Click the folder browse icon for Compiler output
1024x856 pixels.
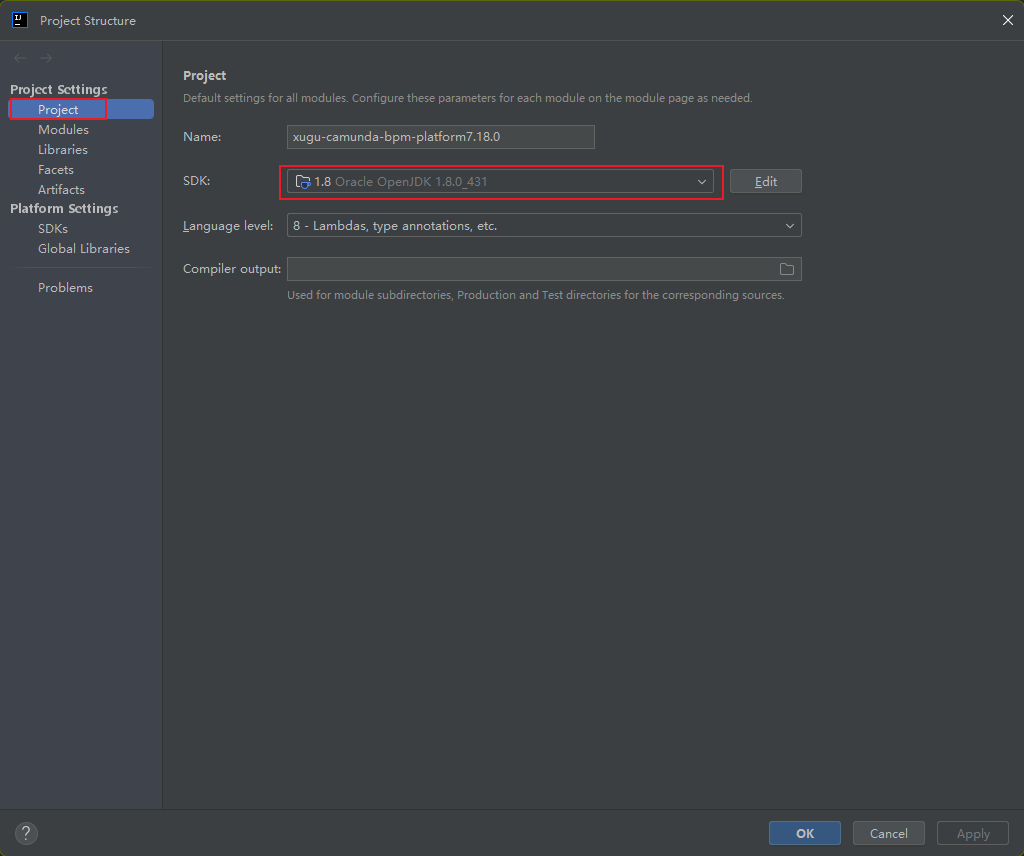pos(787,269)
